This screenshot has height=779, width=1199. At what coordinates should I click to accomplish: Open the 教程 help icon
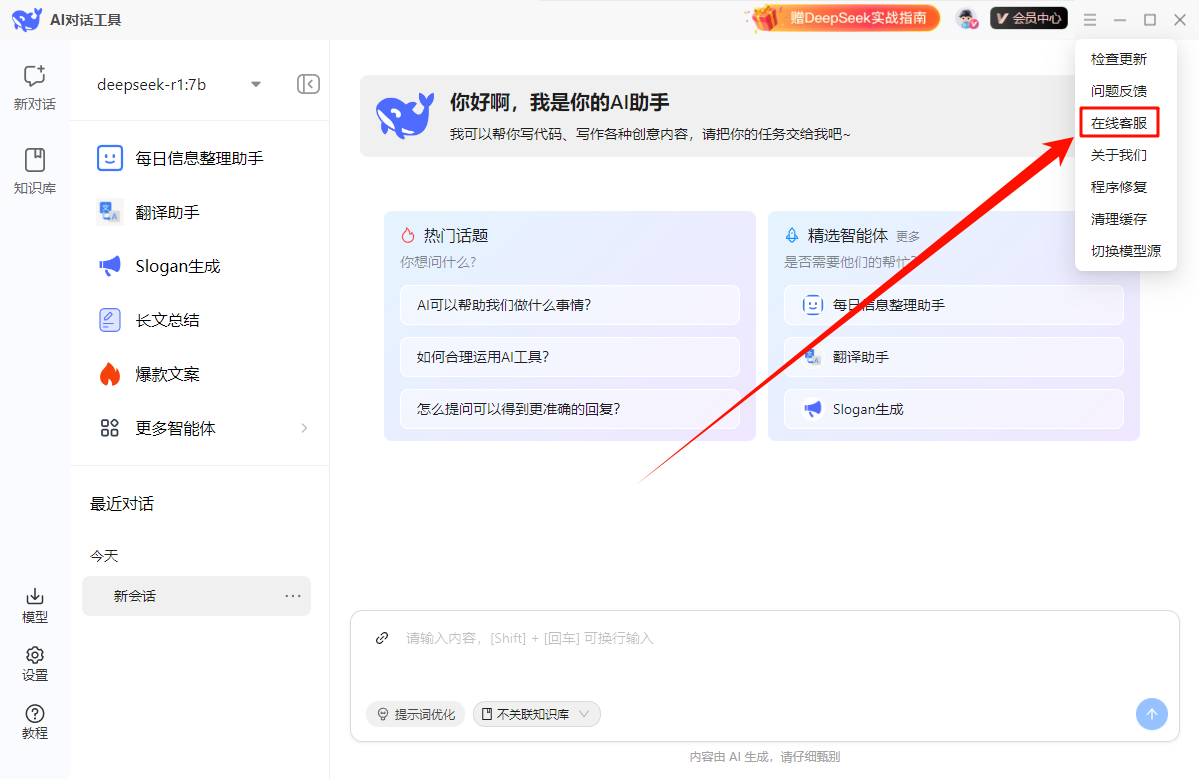click(34, 714)
